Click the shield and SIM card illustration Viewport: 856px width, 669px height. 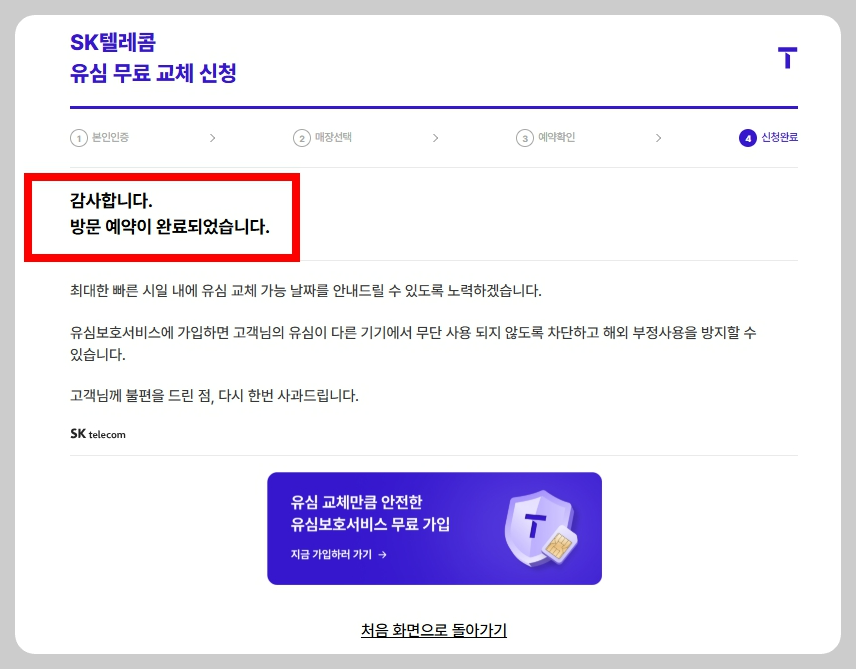542,529
